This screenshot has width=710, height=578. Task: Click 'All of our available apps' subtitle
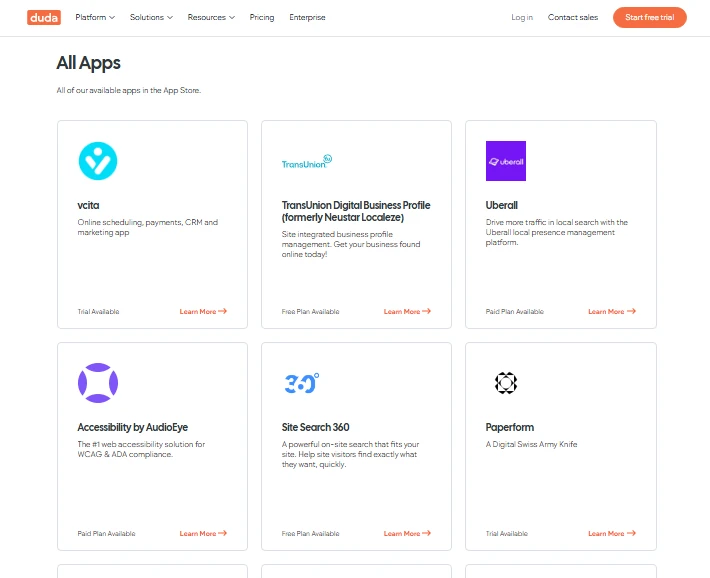click(x=129, y=90)
